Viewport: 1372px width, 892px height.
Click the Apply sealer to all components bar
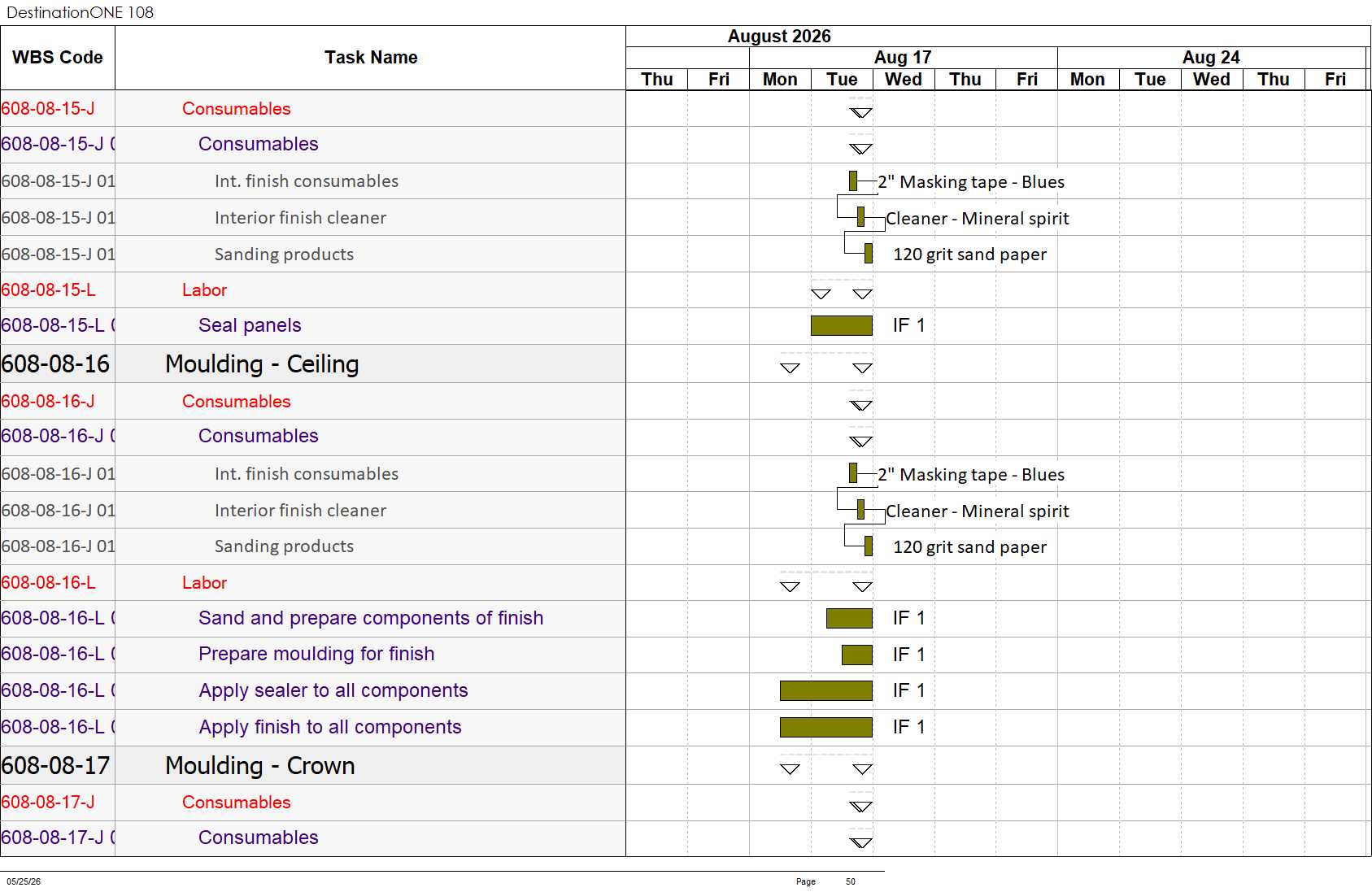pos(826,690)
